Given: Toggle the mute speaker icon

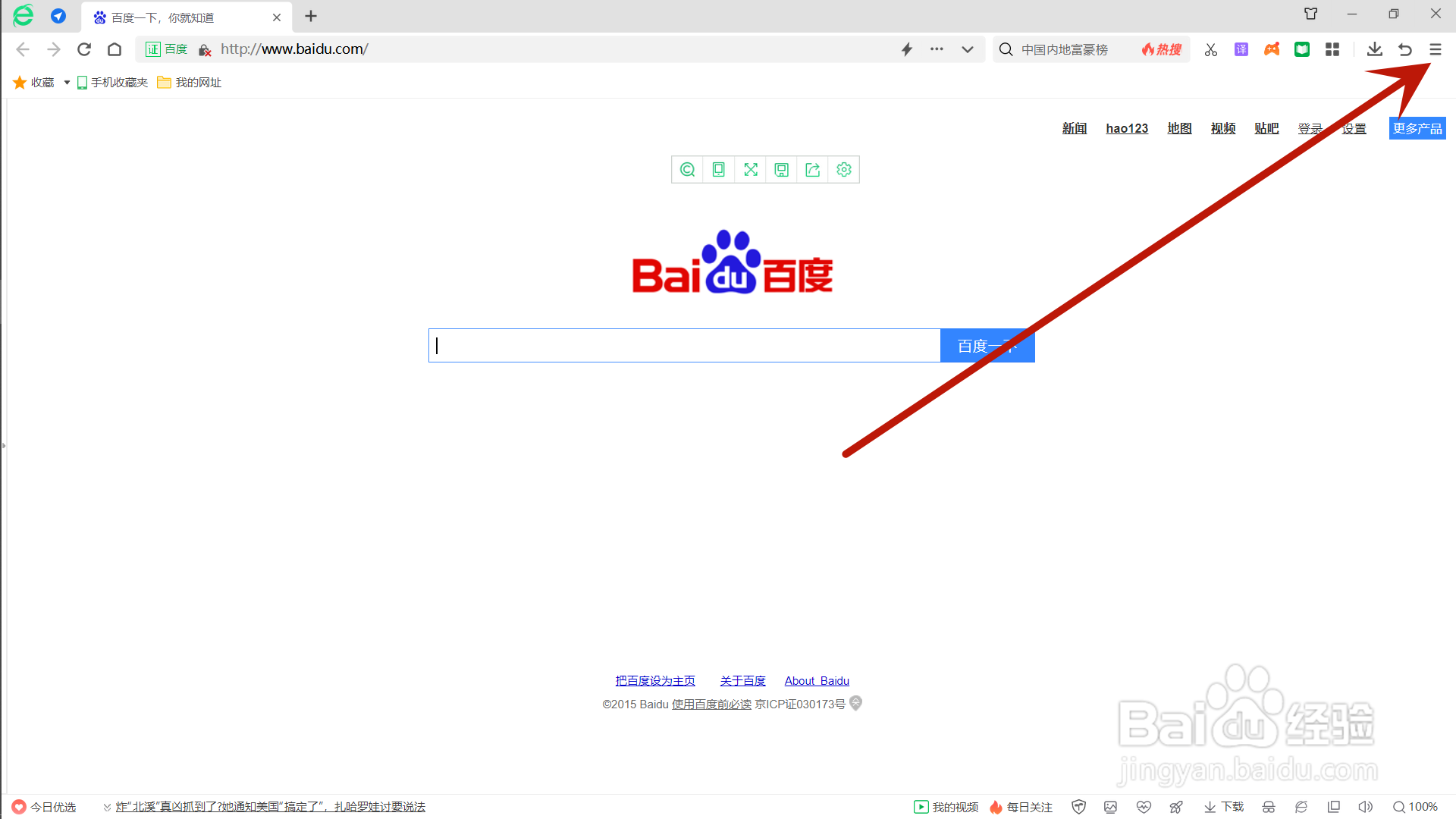Looking at the screenshot, I should coord(1366,807).
